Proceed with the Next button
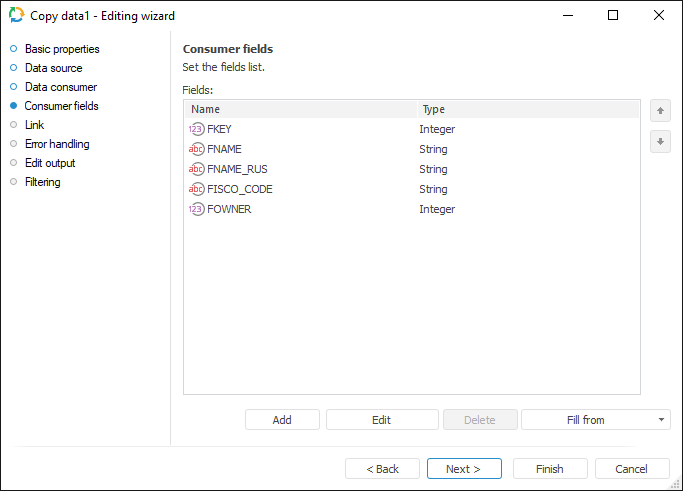This screenshot has width=683, height=491. pos(463,469)
